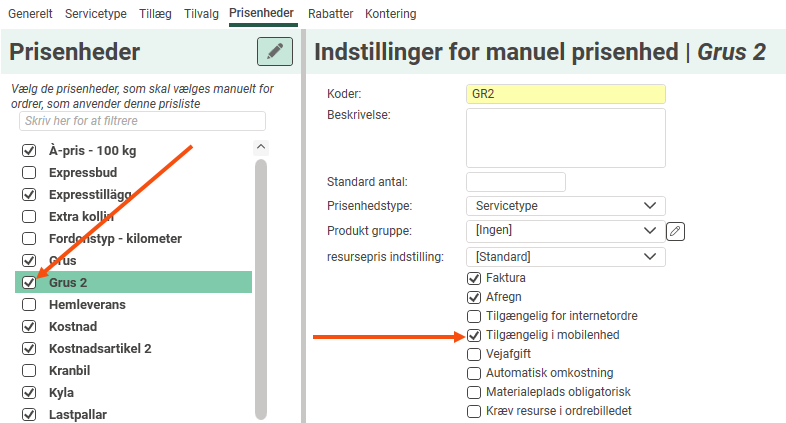The image size is (786, 423).
Task: Click the Standard antal input box
Action: click(x=515, y=182)
